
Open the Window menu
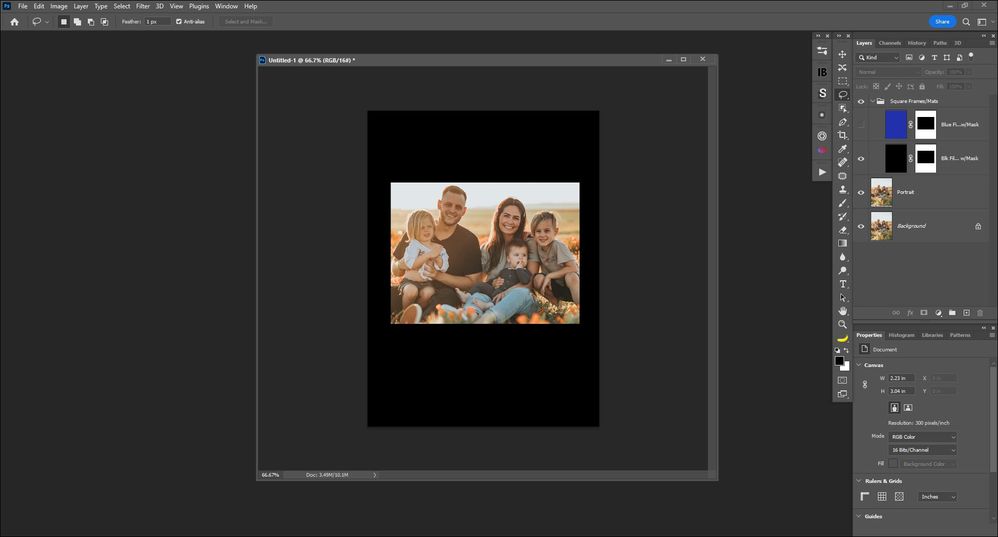click(226, 6)
